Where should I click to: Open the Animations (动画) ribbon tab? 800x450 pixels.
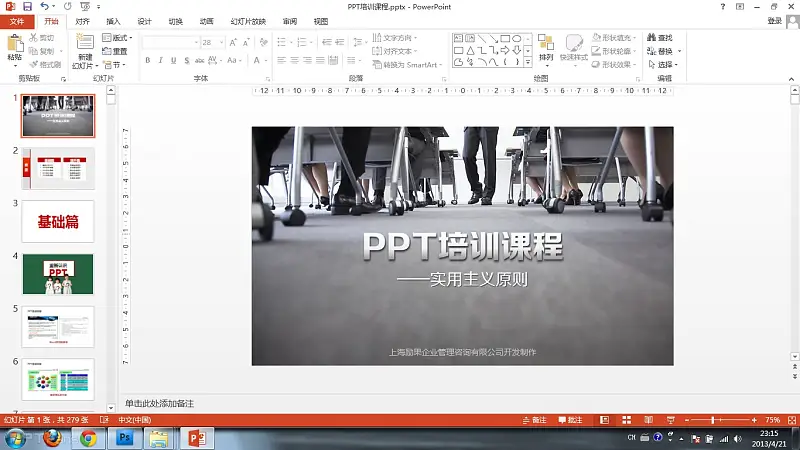click(x=205, y=21)
